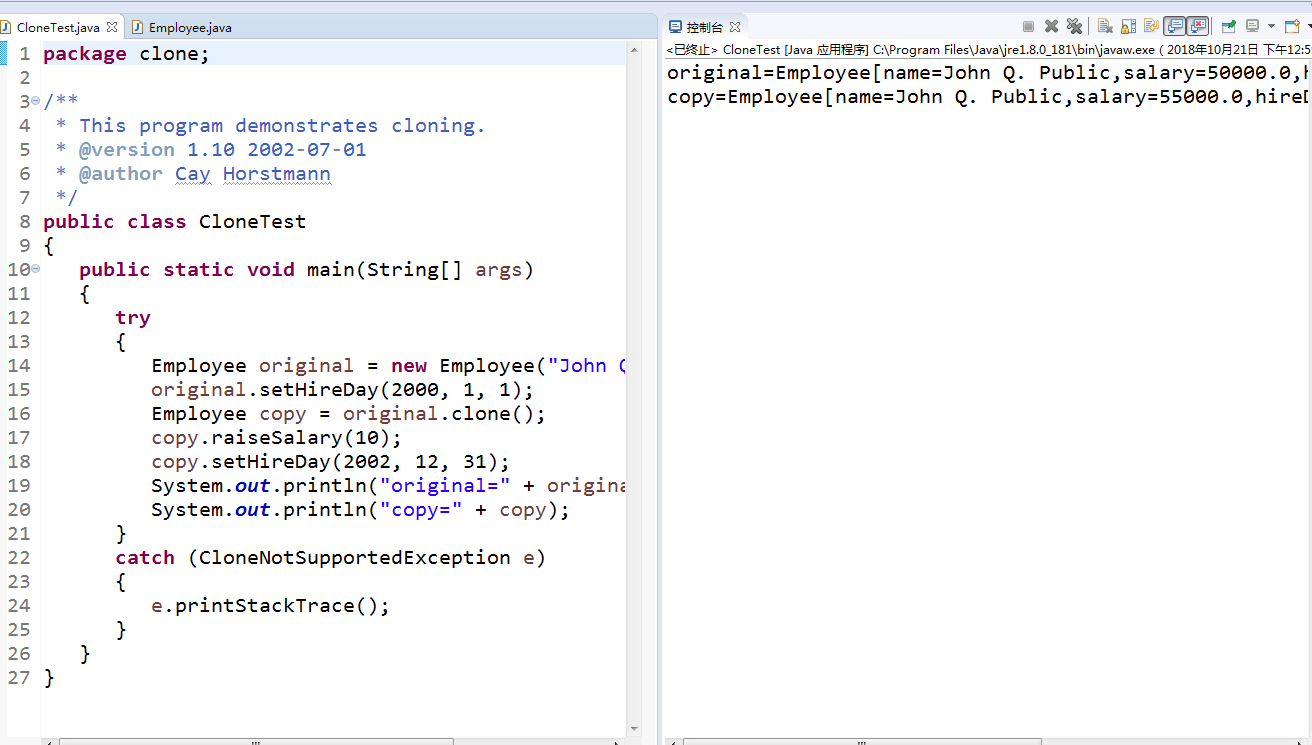Screen dimensions: 1312x745
Task: Click the 'try' keyword on line 12
Action: (x=133, y=318)
